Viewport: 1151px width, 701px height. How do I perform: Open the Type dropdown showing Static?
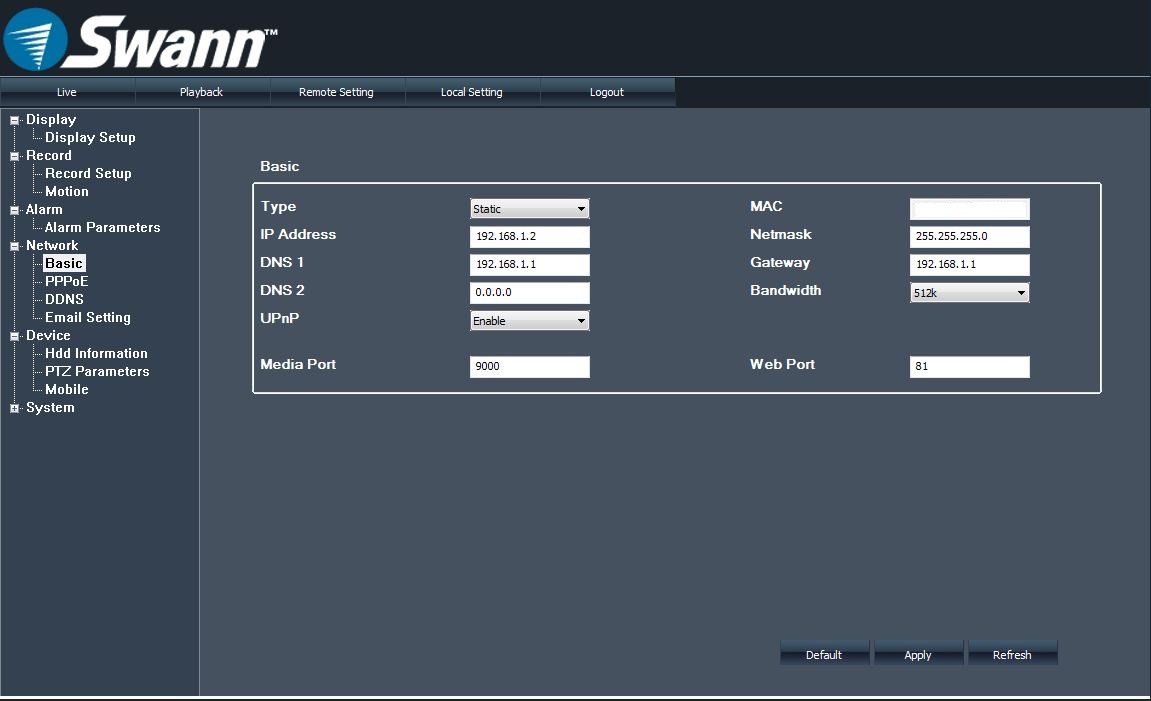pos(529,208)
